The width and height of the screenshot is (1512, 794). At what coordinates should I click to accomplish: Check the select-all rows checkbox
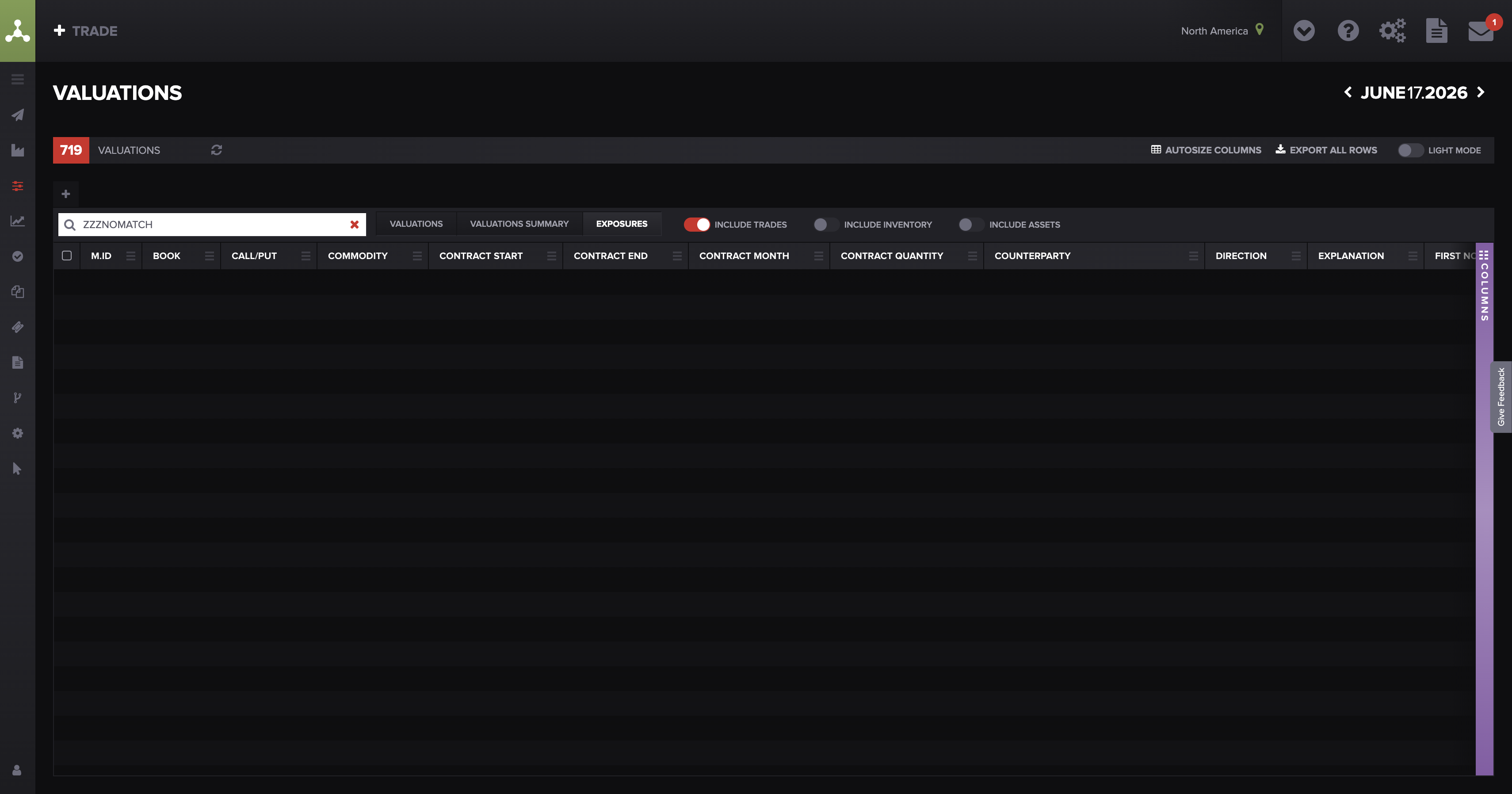pyautogui.click(x=67, y=255)
